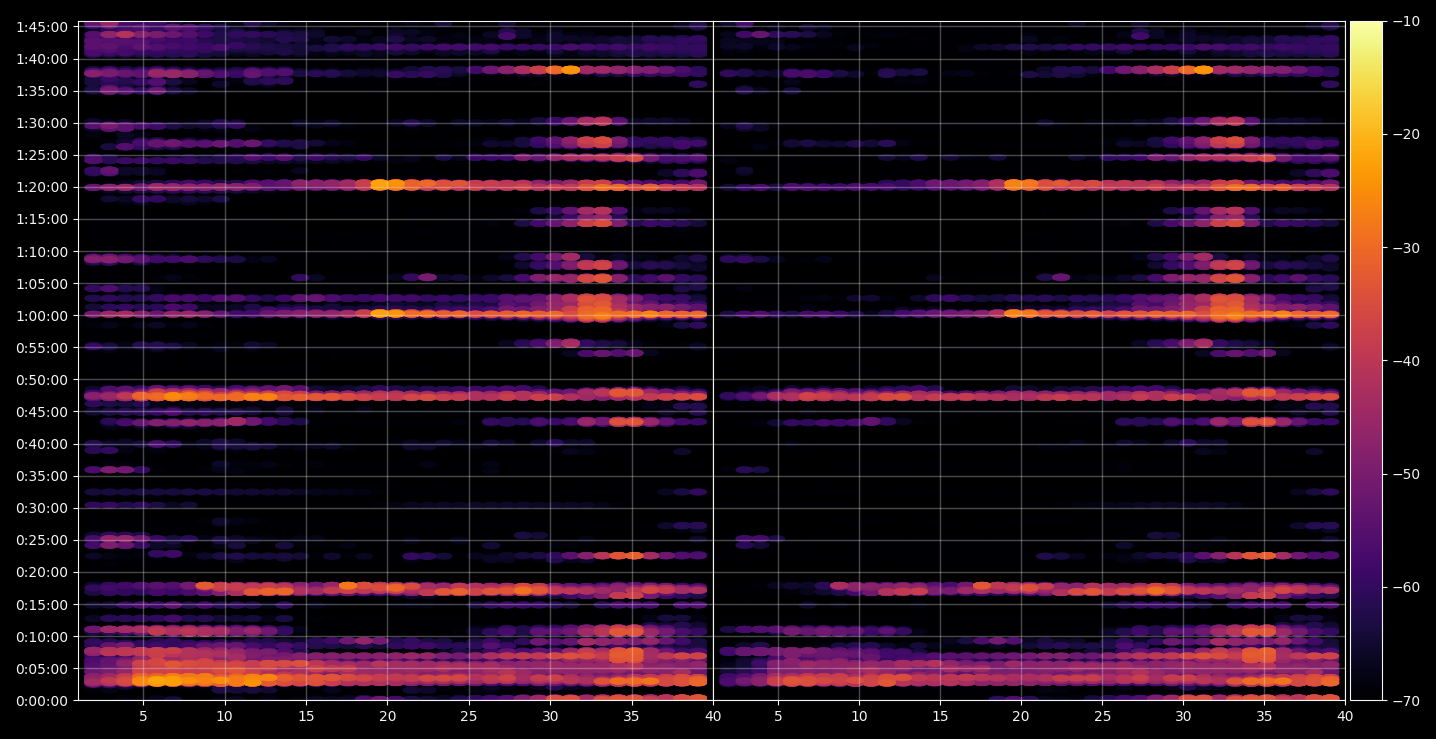The width and height of the screenshot is (1436, 739).
Task: Select x-axis label 10 under right heatmap
Action: point(859,716)
